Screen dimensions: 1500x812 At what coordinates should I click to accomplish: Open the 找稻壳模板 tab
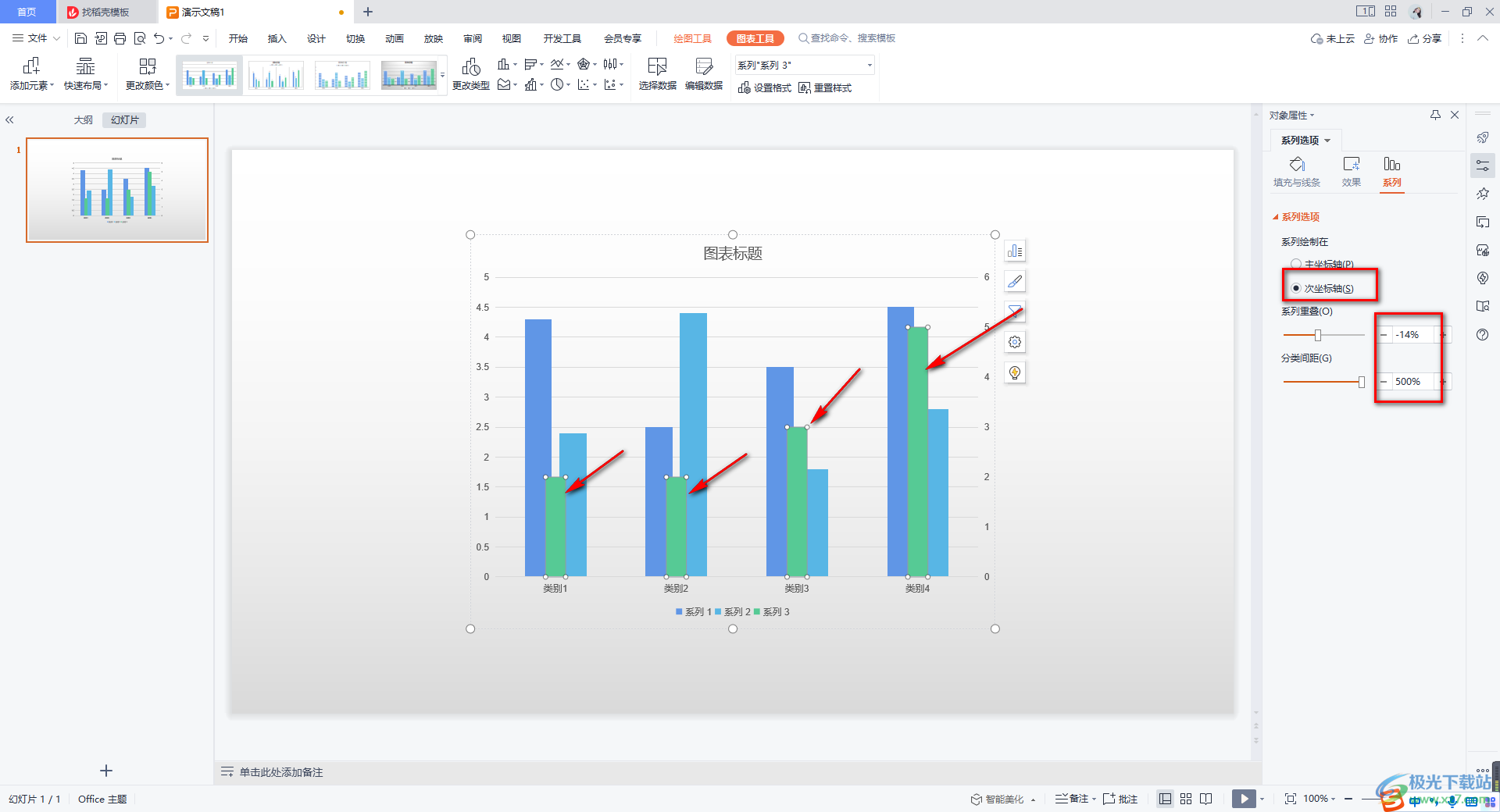[106, 12]
